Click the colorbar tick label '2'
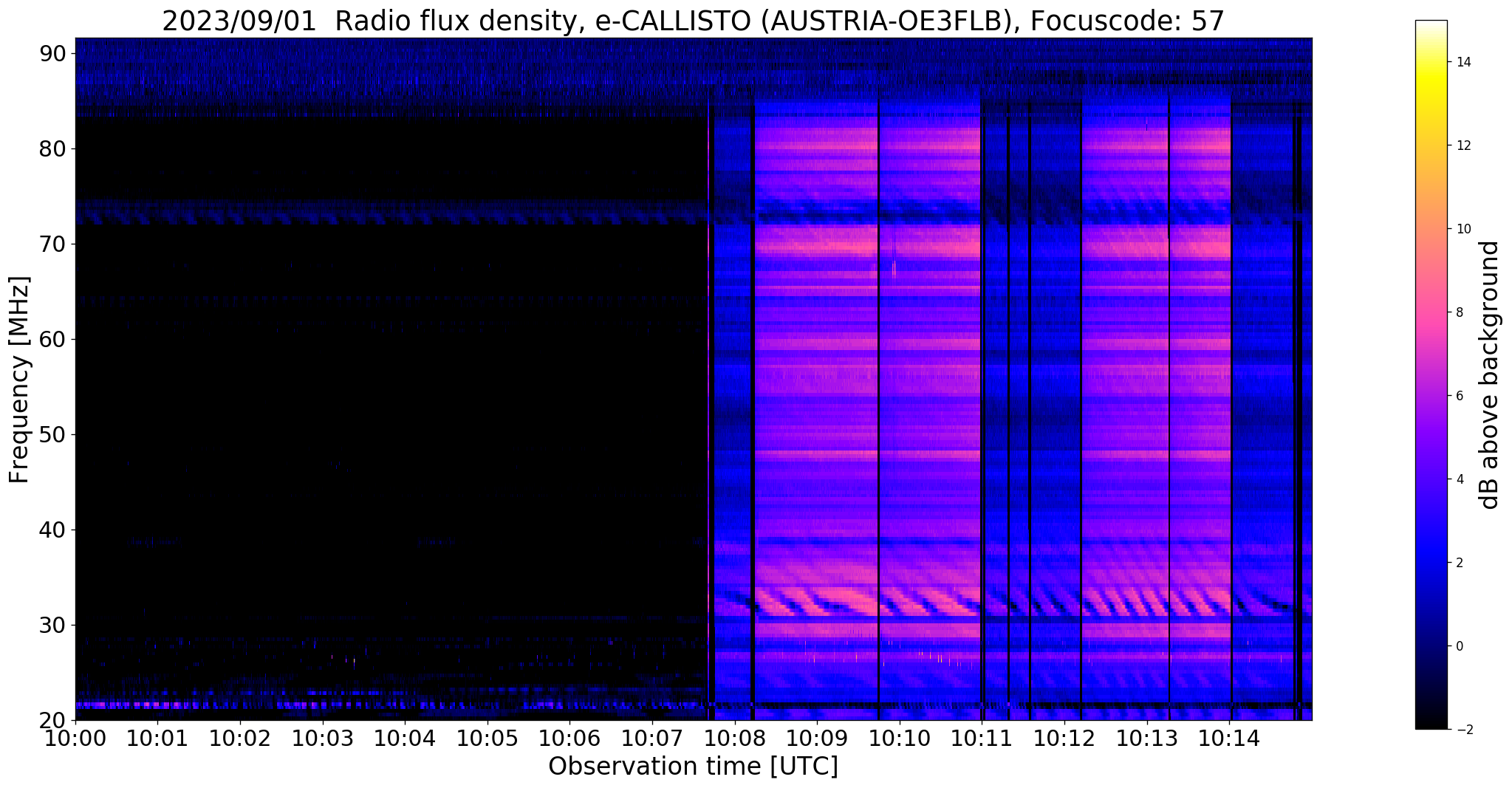The image size is (1512, 788). click(x=1459, y=563)
